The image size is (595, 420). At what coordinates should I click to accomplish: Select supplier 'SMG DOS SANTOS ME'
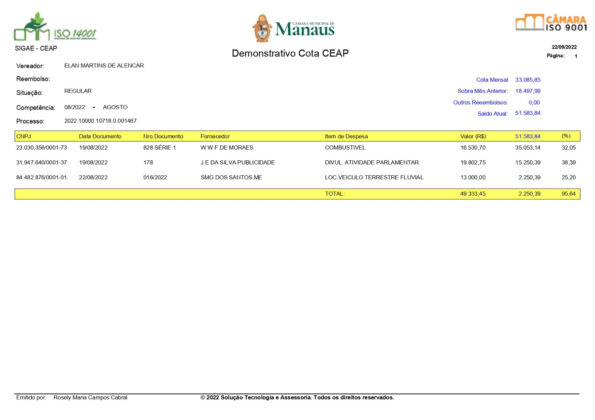pyautogui.click(x=231, y=177)
